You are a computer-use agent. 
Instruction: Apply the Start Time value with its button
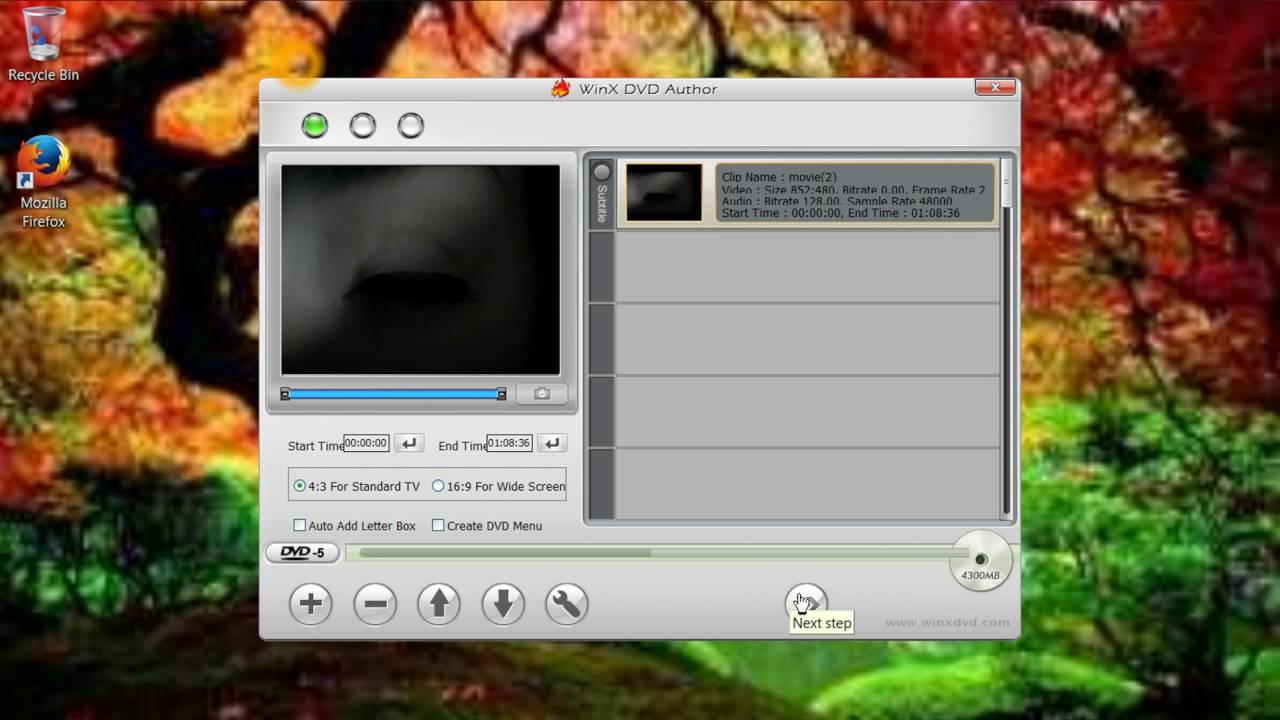coord(409,443)
